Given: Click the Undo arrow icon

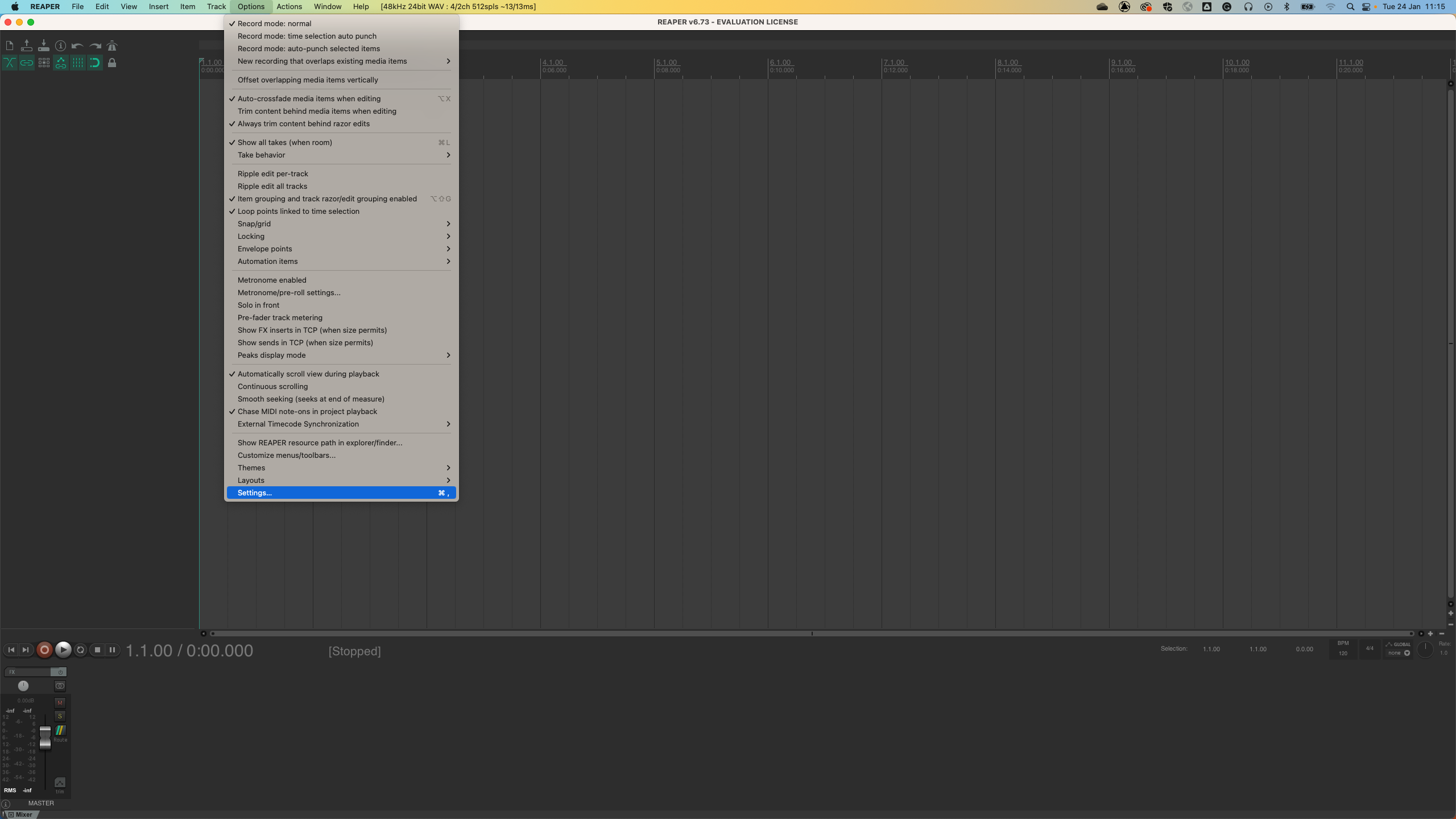Looking at the screenshot, I should [x=77, y=45].
